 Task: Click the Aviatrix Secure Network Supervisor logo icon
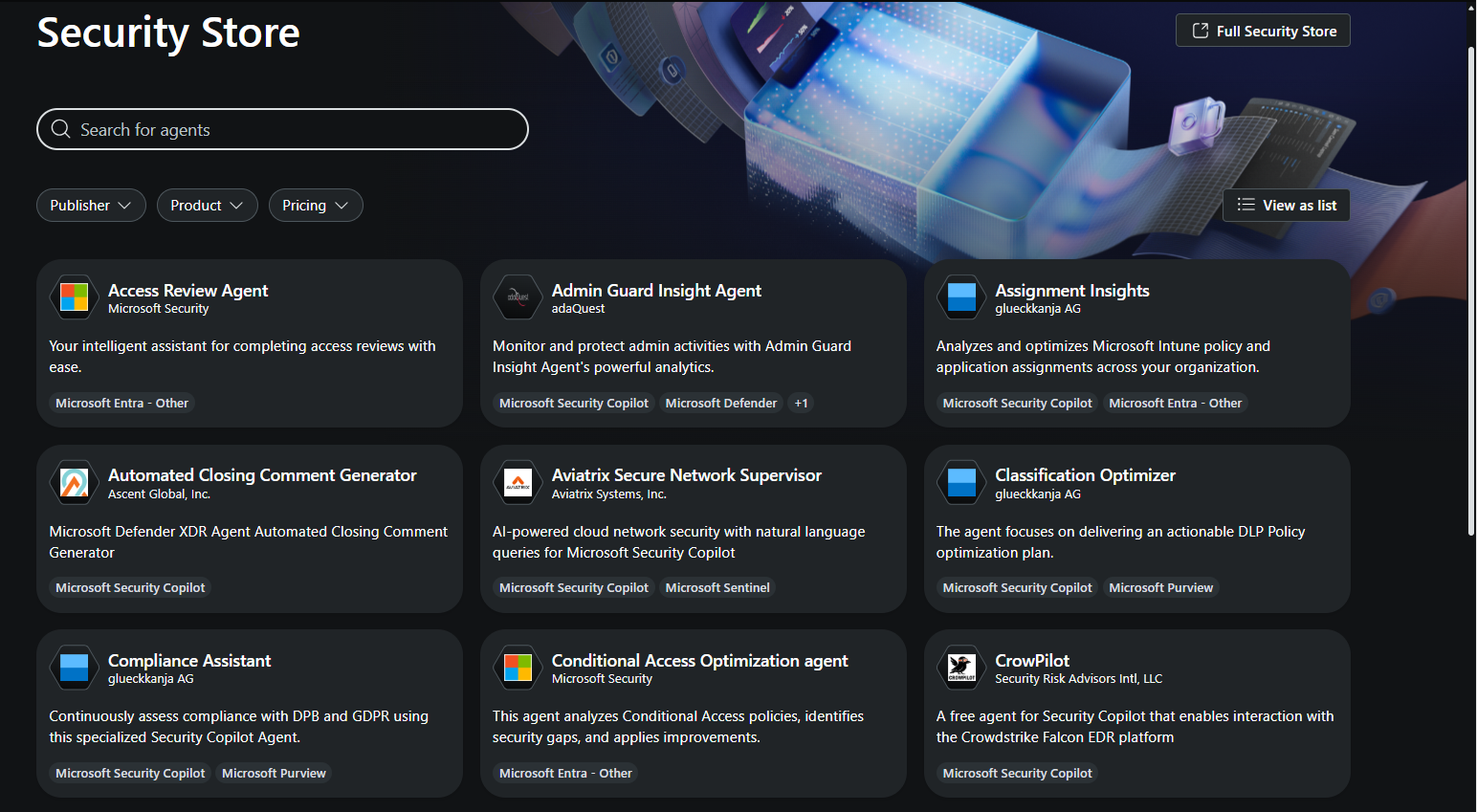tap(518, 482)
